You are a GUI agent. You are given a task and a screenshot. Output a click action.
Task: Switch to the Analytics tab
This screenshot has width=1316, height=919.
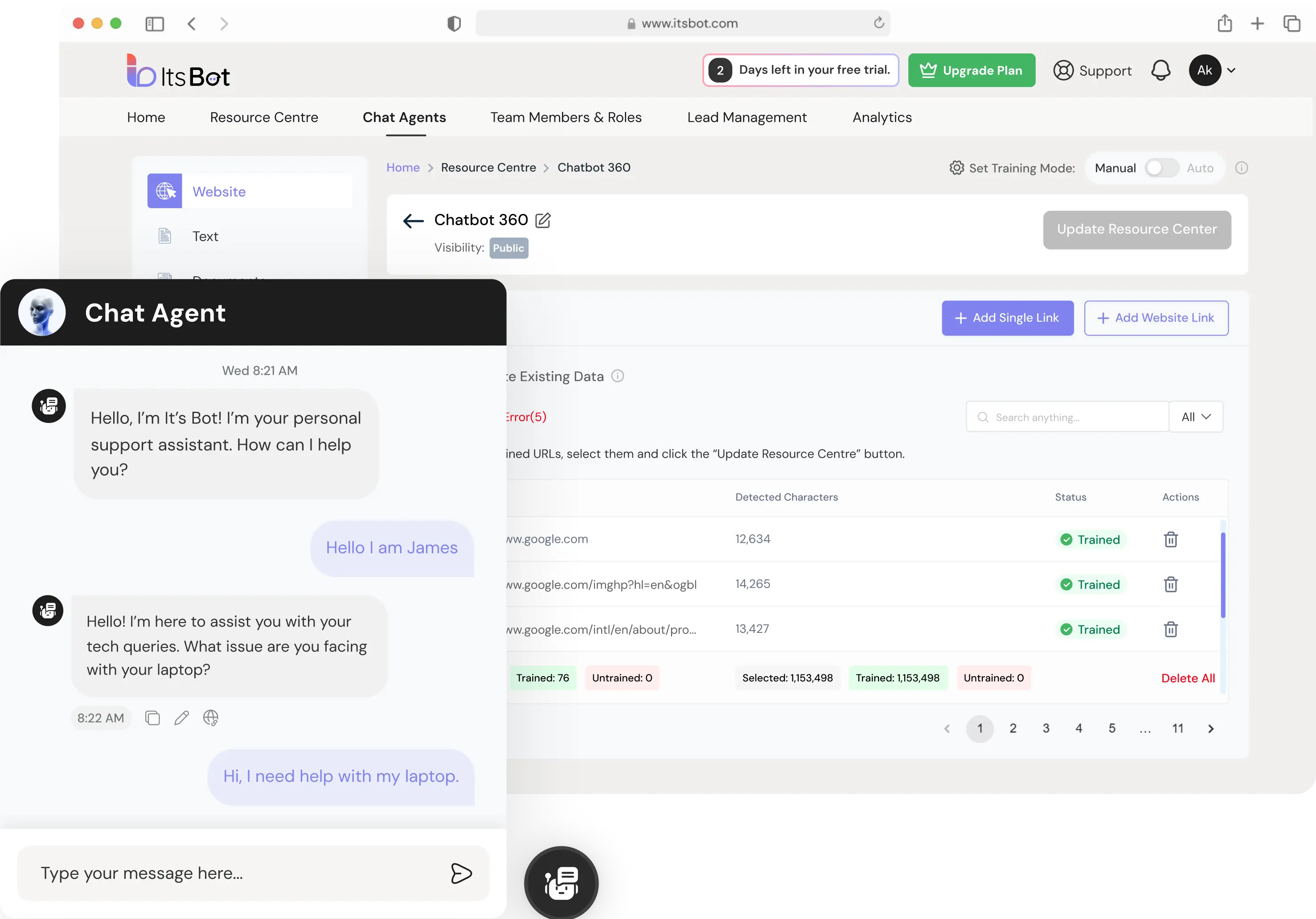coord(881,118)
